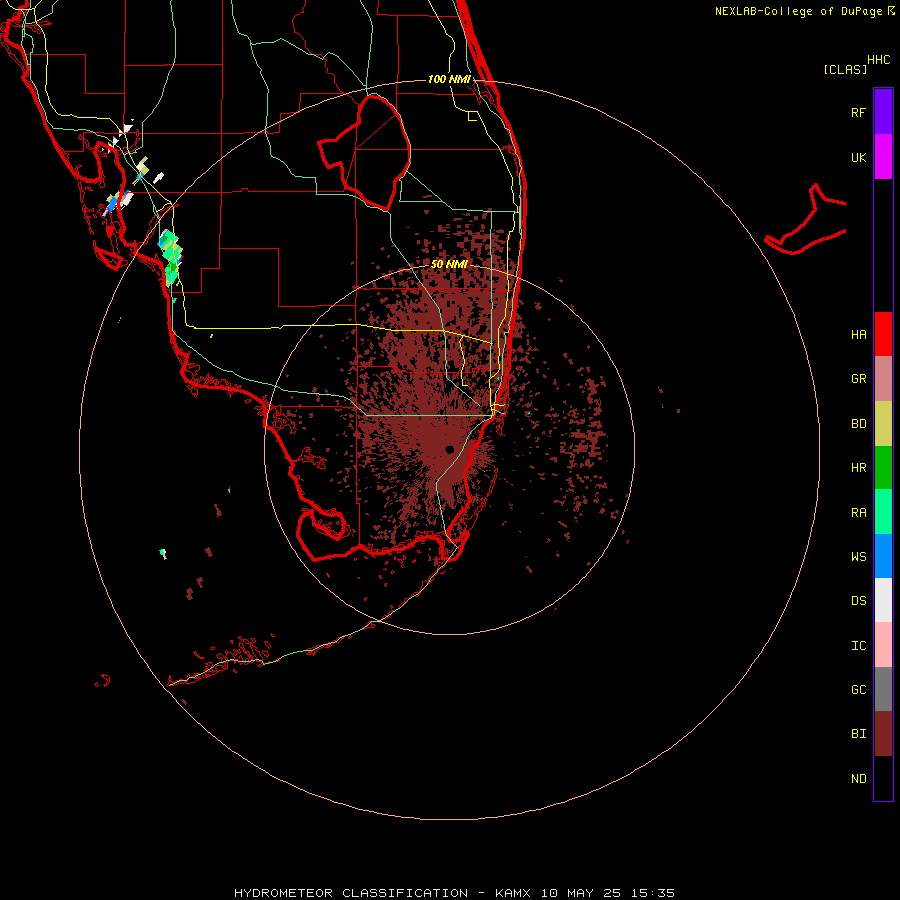Select the dusty pink GR legend color
900x900 pixels.
pyautogui.click(x=883, y=379)
